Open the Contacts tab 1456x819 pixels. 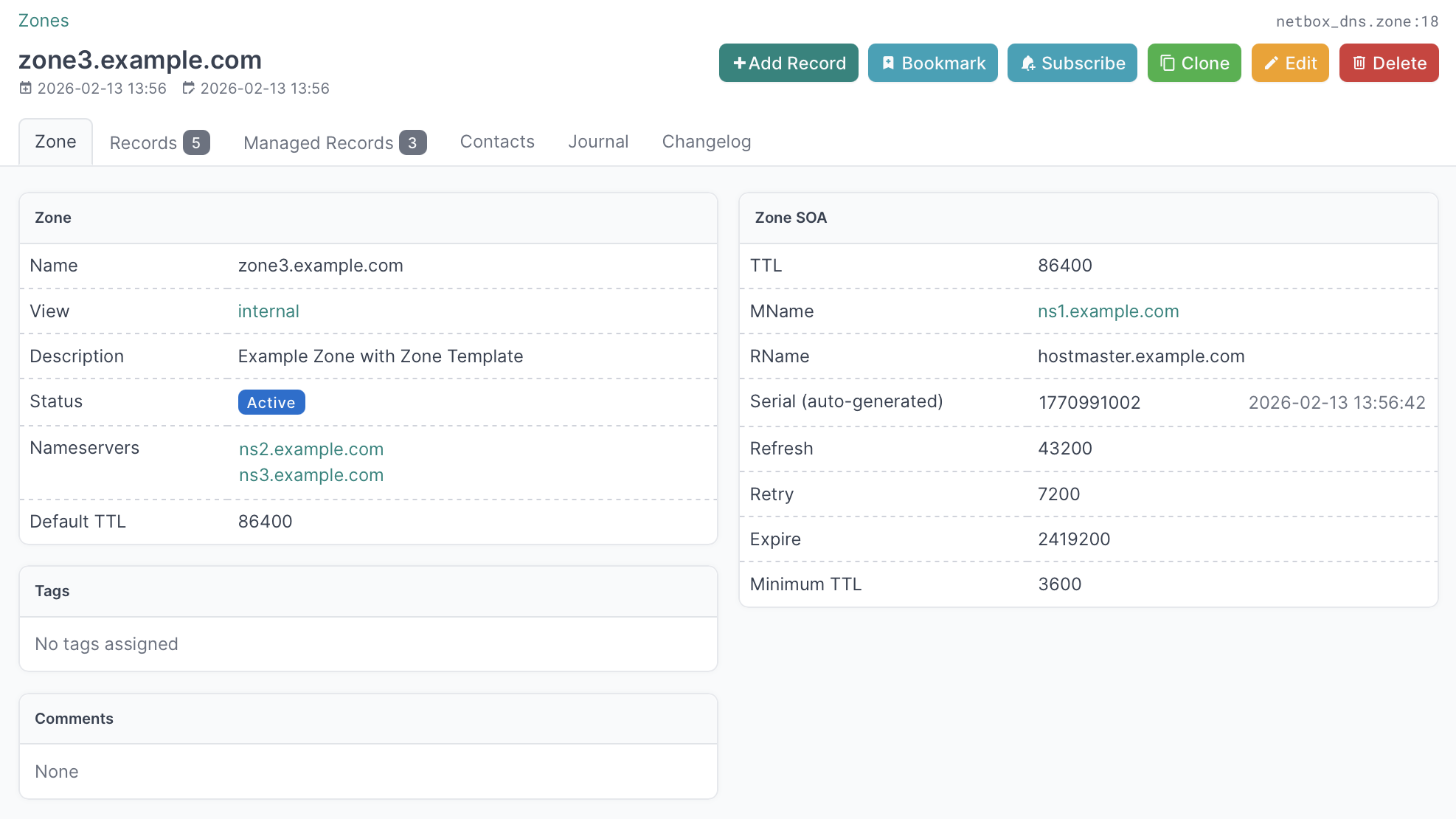pyautogui.click(x=497, y=142)
